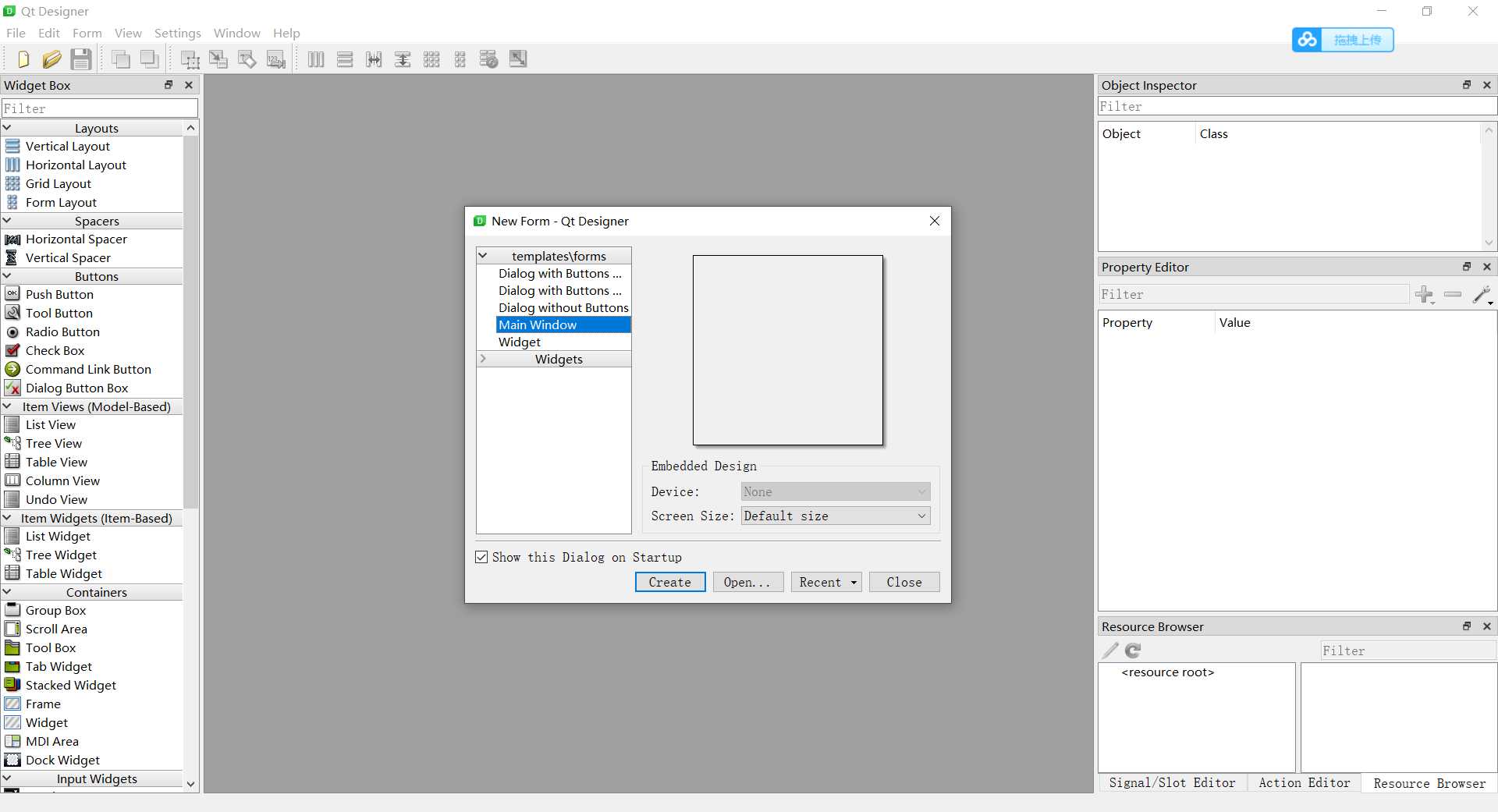
Task: Select Push Button in Widget Box
Action: (x=59, y=294)
